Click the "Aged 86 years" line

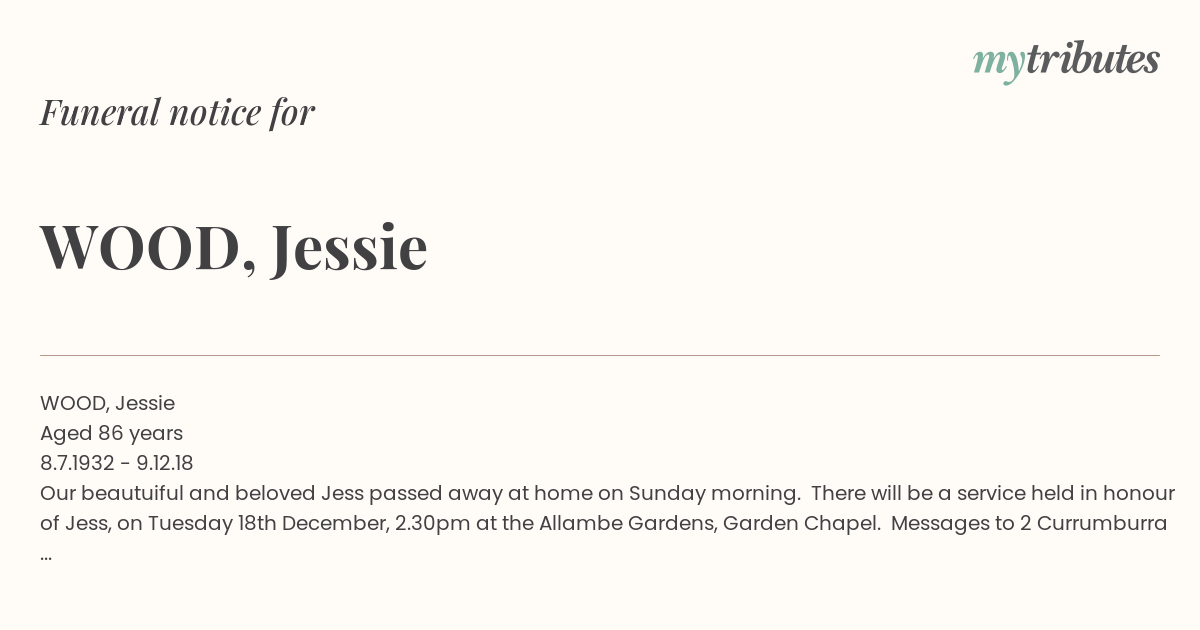(x=111, y=433)
